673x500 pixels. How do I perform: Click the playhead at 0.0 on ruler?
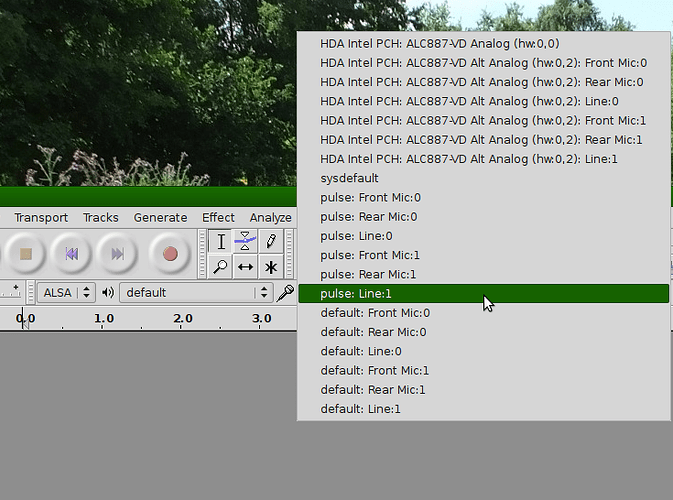[24, 319]
